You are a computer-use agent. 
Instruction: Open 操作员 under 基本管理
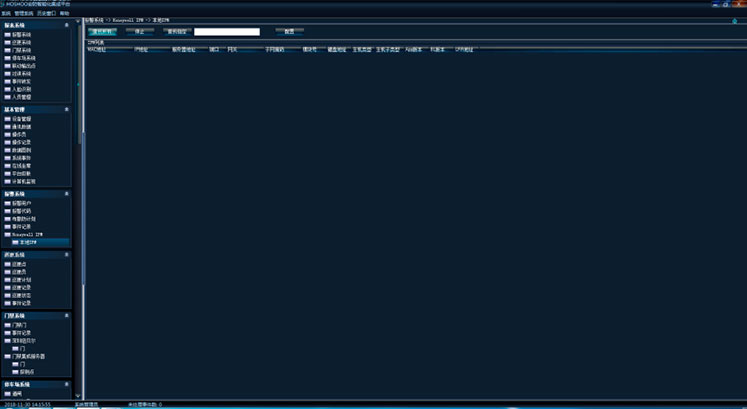click(x=20, y=134)
